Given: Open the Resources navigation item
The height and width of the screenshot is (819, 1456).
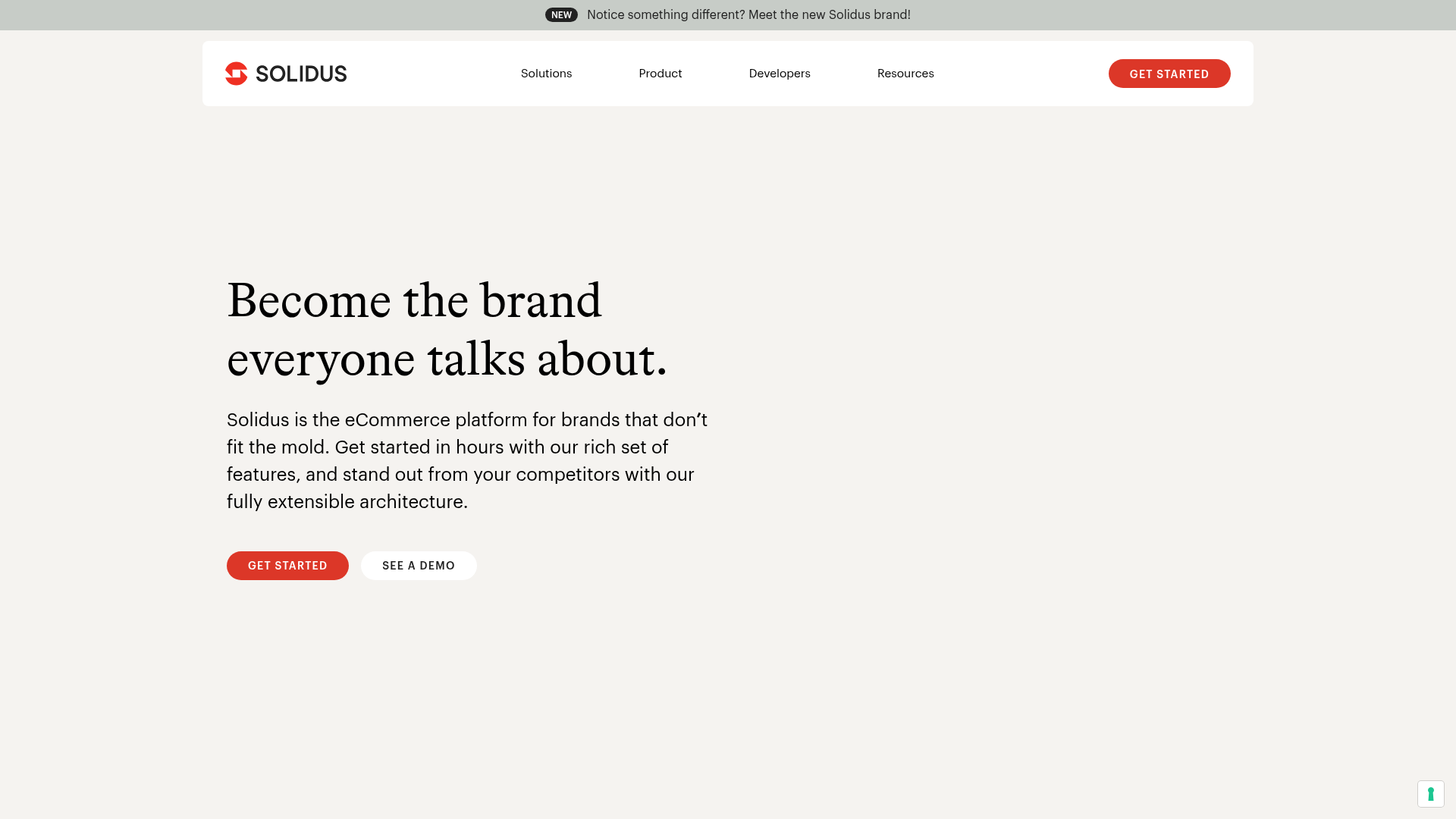Looking at the screenshot, I should click(905, 74).
